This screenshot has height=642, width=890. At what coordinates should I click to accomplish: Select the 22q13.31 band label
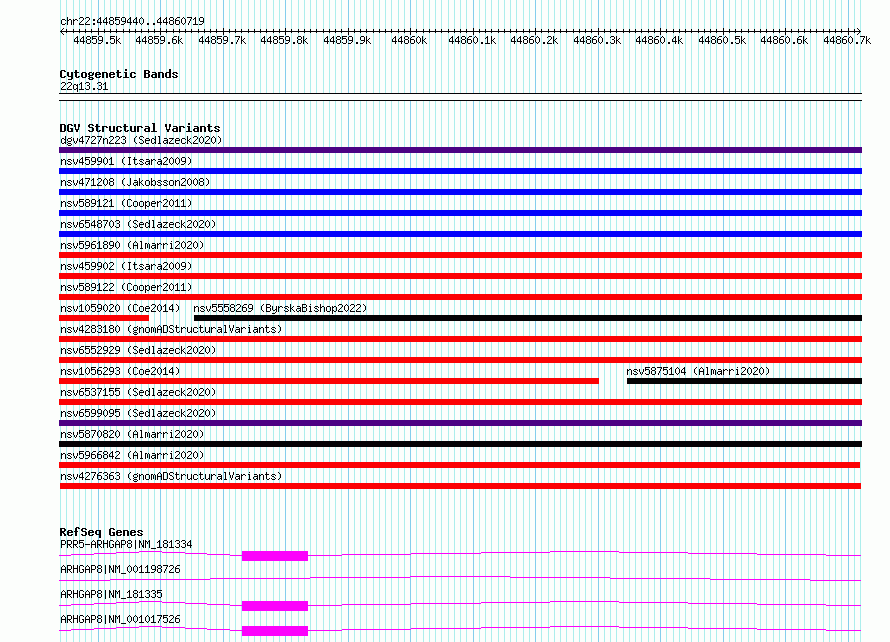click(x=84, y=86)
